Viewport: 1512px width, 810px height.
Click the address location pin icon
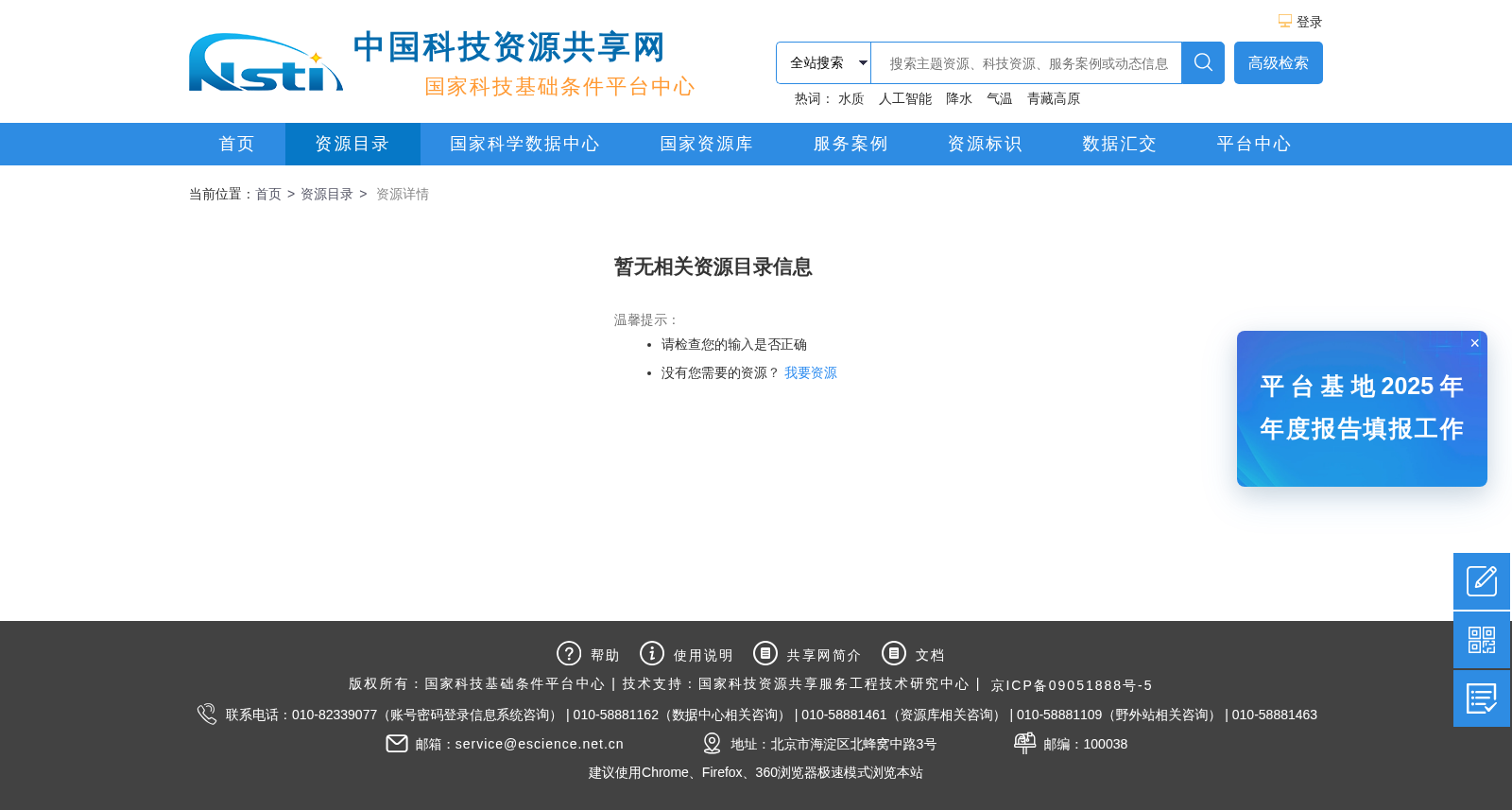(713, 744)
